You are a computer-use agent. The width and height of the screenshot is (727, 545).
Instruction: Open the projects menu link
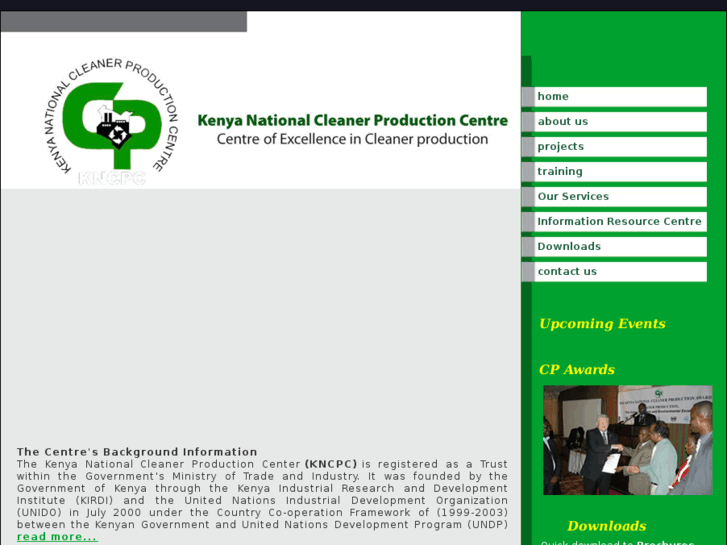(614, 147)
